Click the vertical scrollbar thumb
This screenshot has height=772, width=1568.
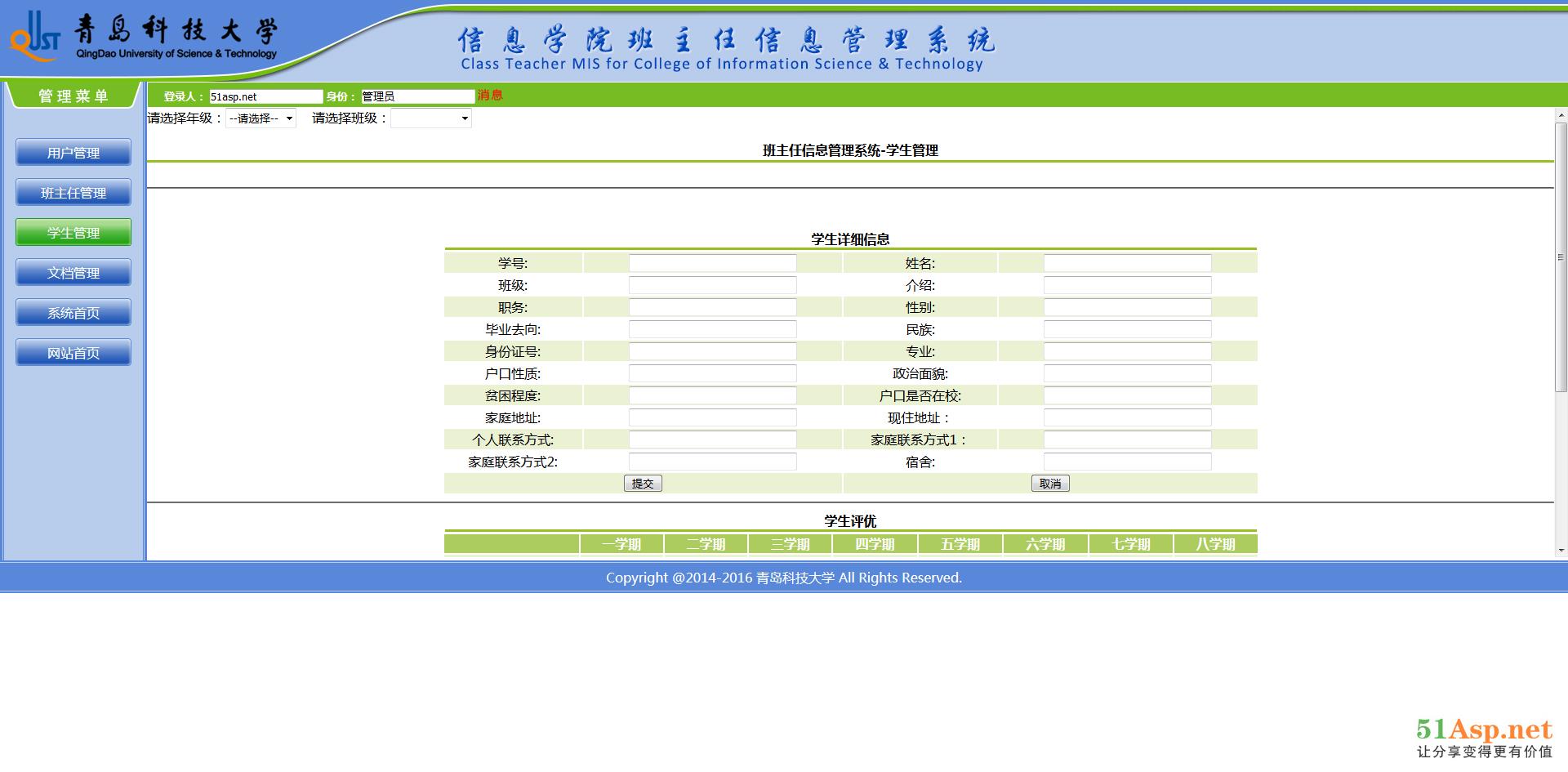[1561, 257]
